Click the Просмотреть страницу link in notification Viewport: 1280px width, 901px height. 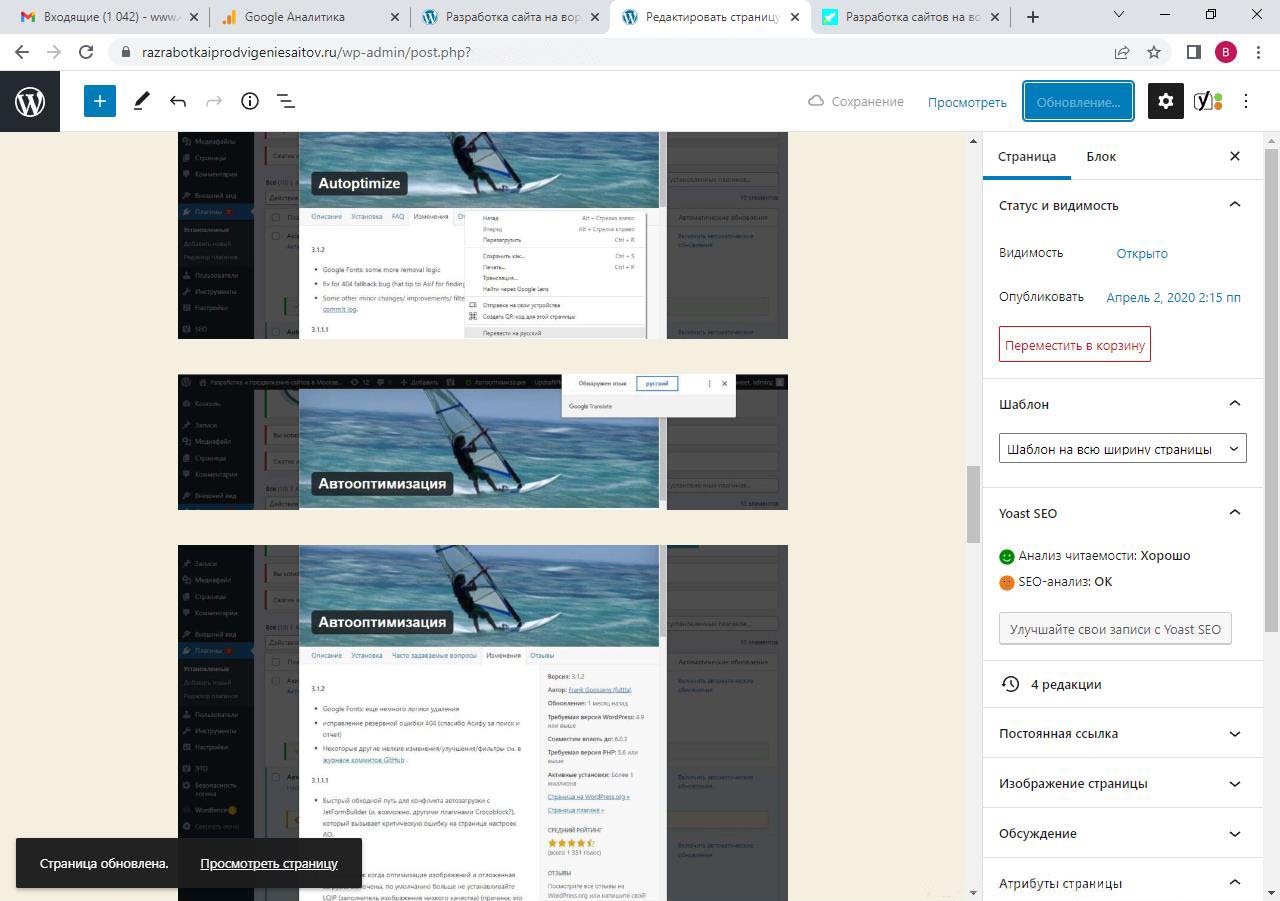click(269, 863)
